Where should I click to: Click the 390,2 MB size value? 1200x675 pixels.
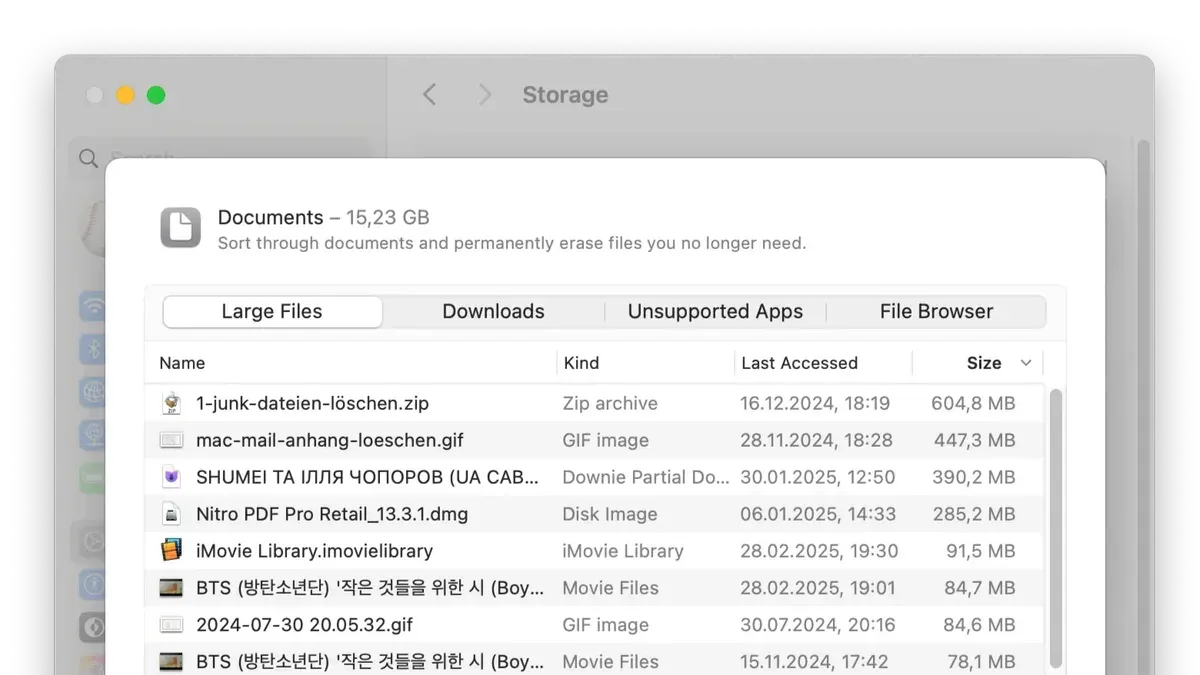pos(974,478)
